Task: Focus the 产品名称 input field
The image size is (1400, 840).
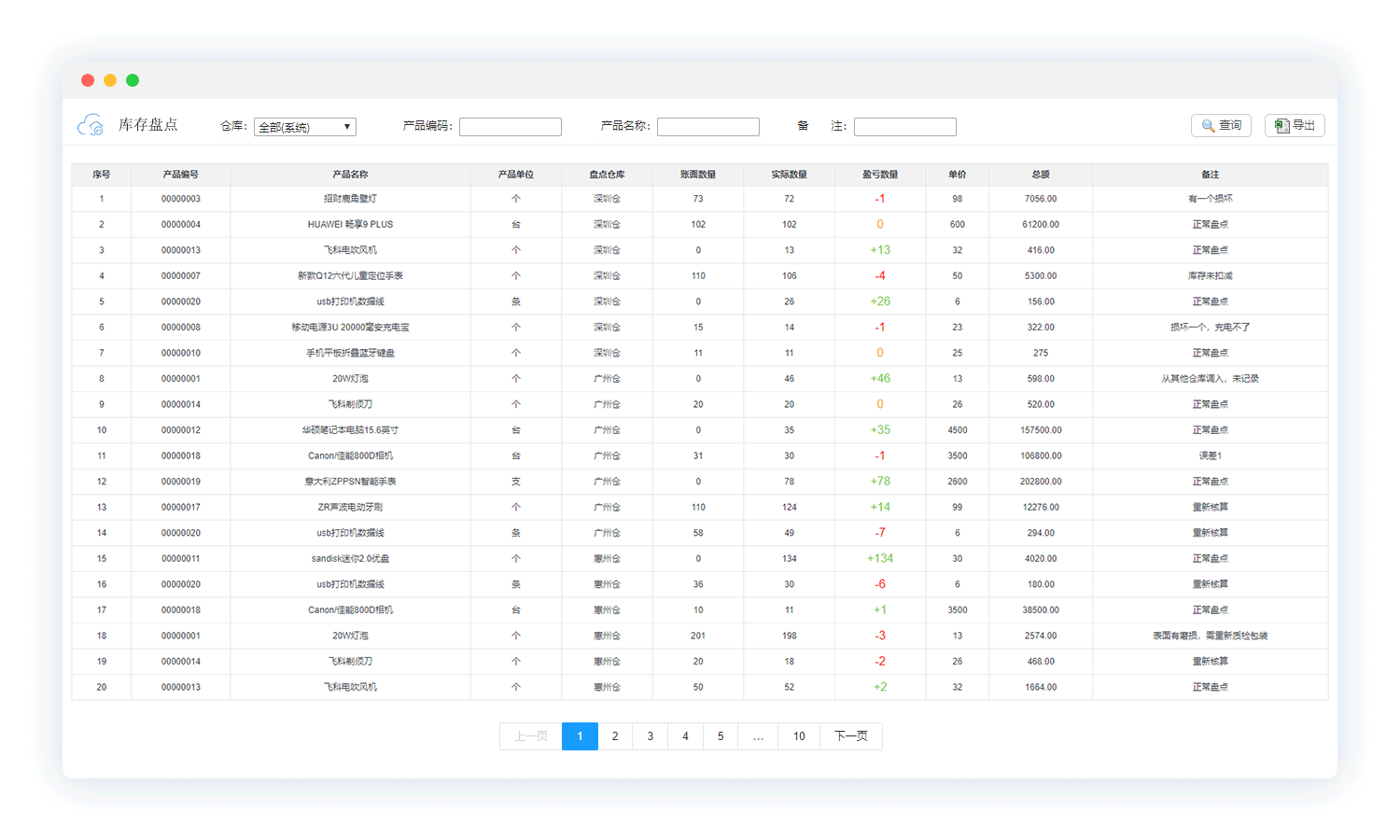Action: click(x=708, y=127)
